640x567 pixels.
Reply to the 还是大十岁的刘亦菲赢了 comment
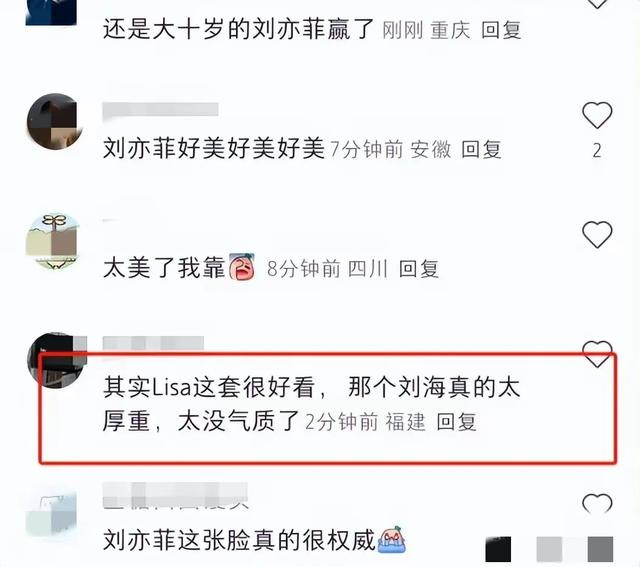click(501, 30)
